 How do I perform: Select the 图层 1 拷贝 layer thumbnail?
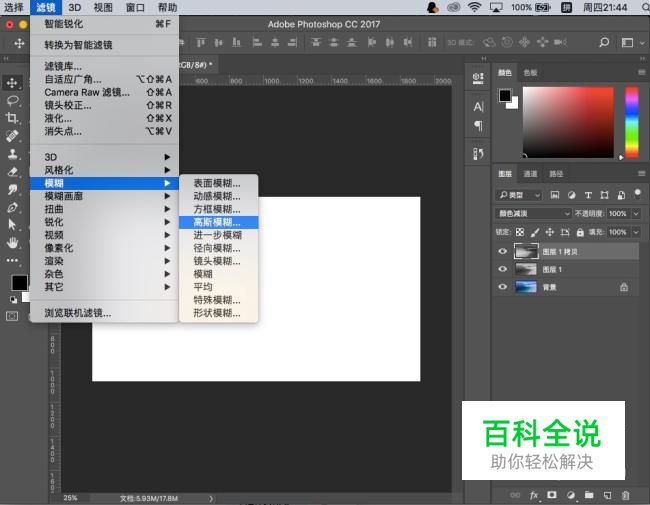(x=525, y=252)
